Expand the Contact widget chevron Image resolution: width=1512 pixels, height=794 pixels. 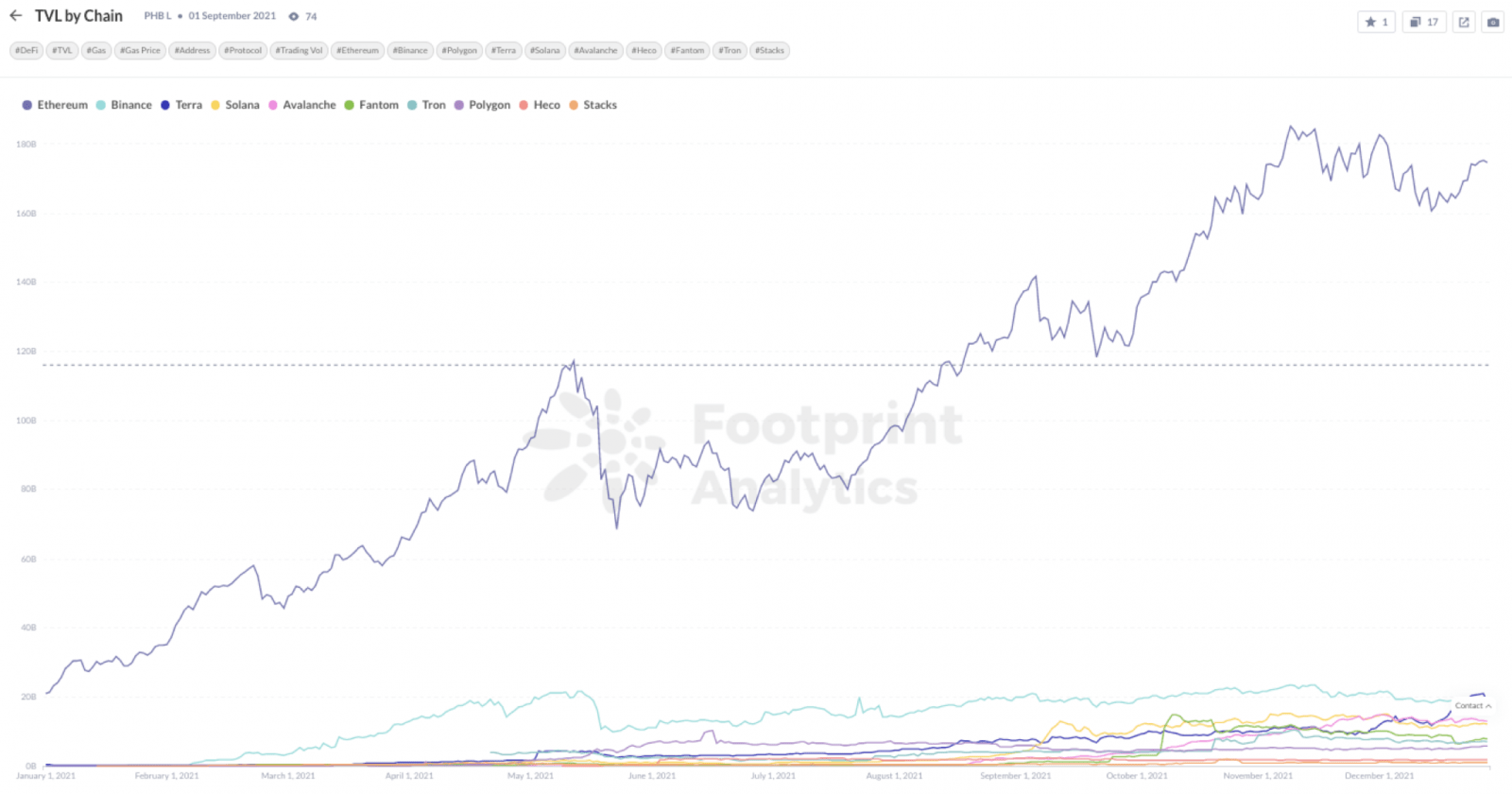[1489, 706]
